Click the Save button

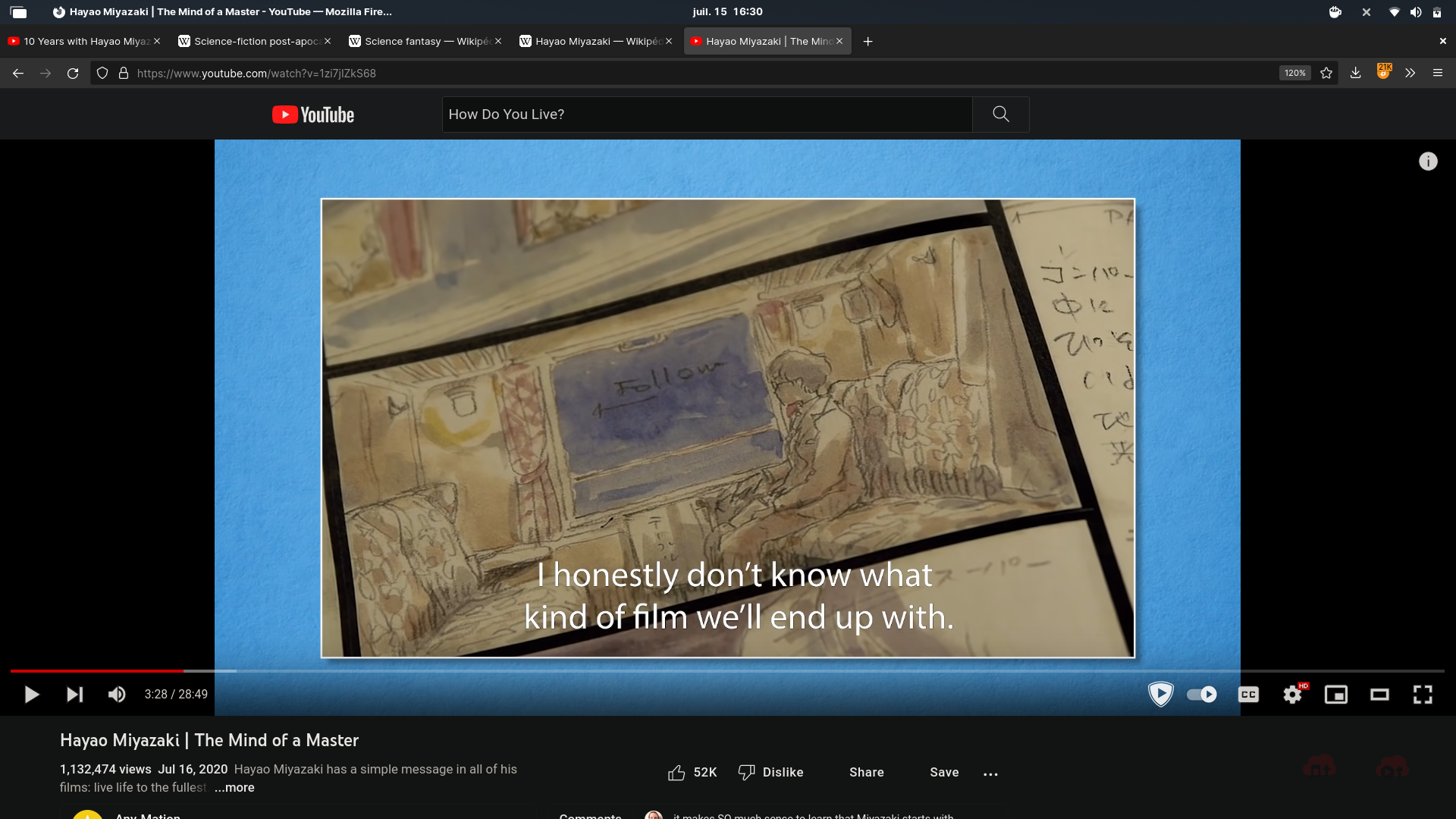tap(944, 772)
